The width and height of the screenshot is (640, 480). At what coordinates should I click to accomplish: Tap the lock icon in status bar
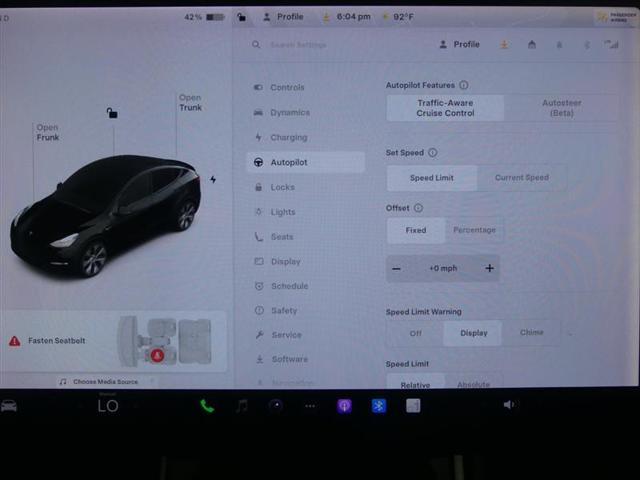tap(242, 17)
